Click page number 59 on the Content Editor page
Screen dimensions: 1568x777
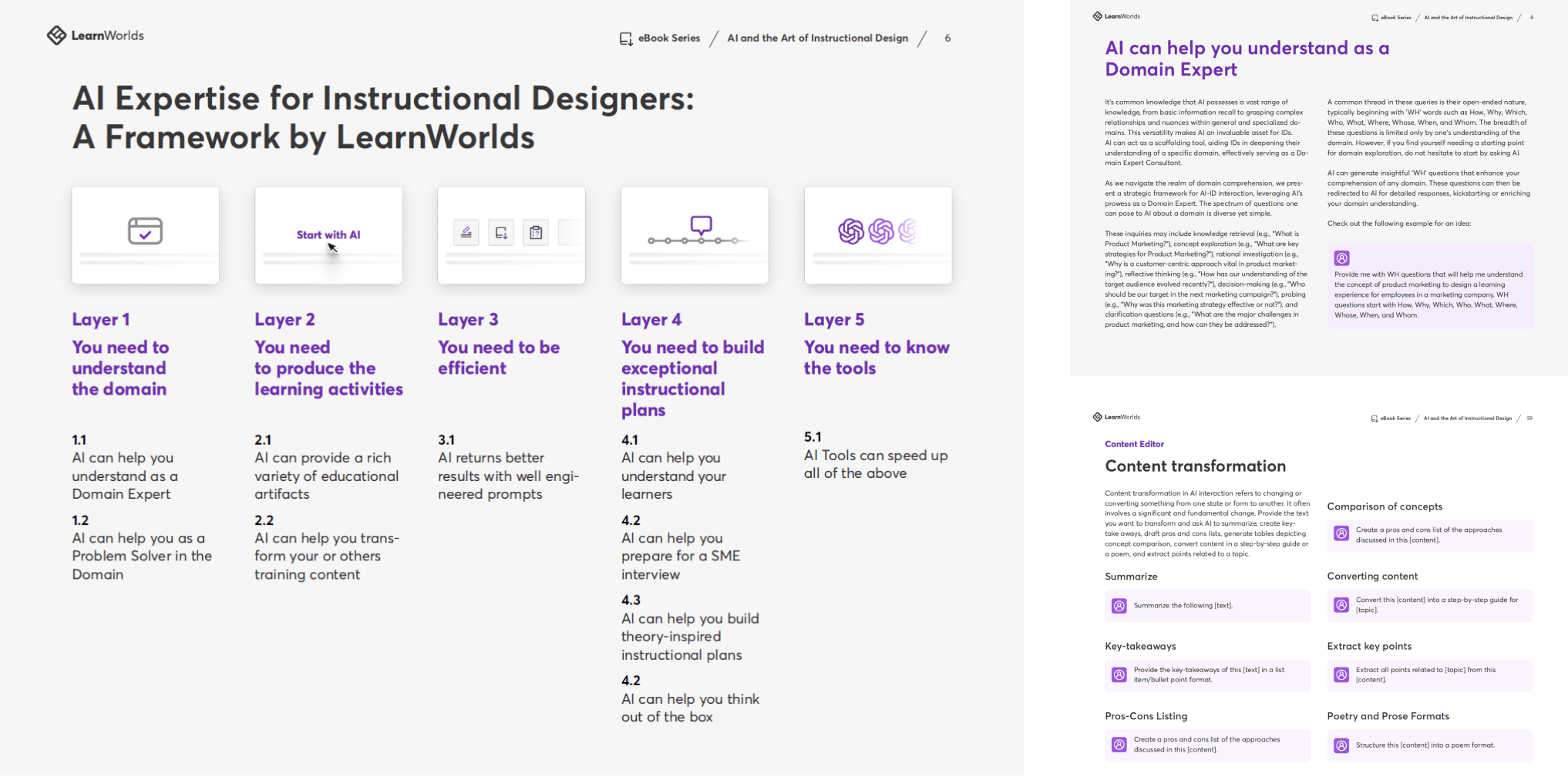[x=1530, y=418]
